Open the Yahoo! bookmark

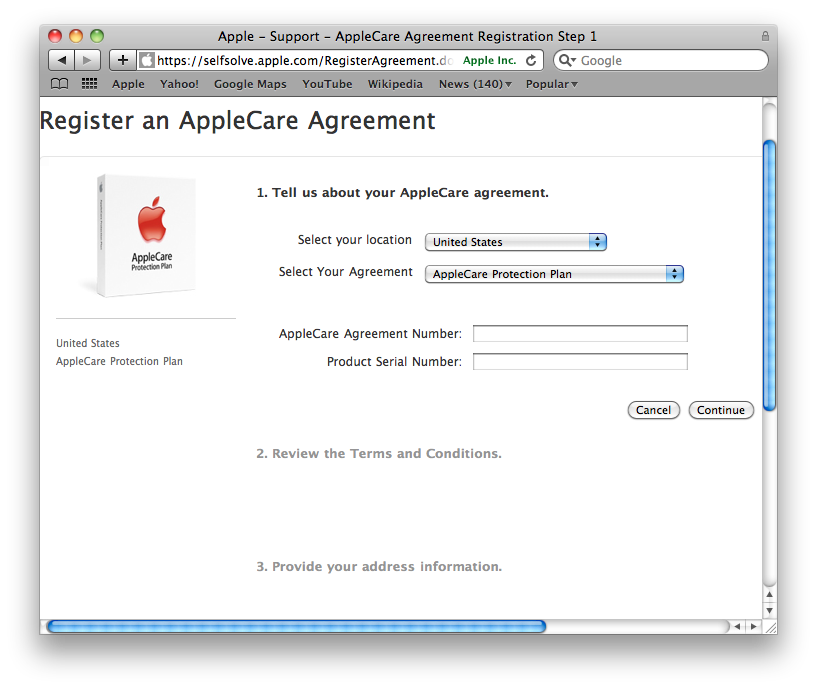179,84
